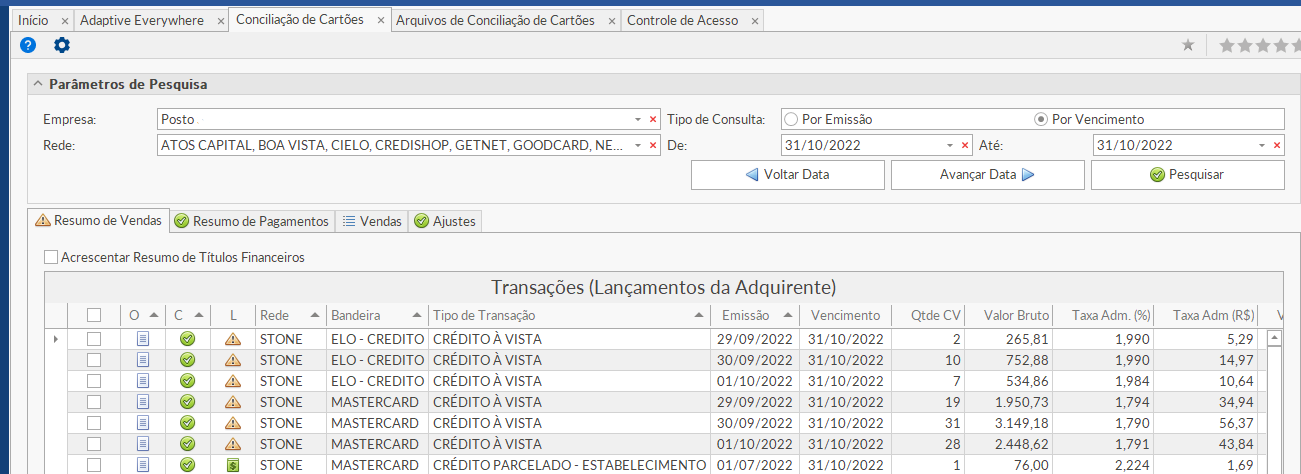
Task: Select the Por Emissão radio option
Action: 791,119
